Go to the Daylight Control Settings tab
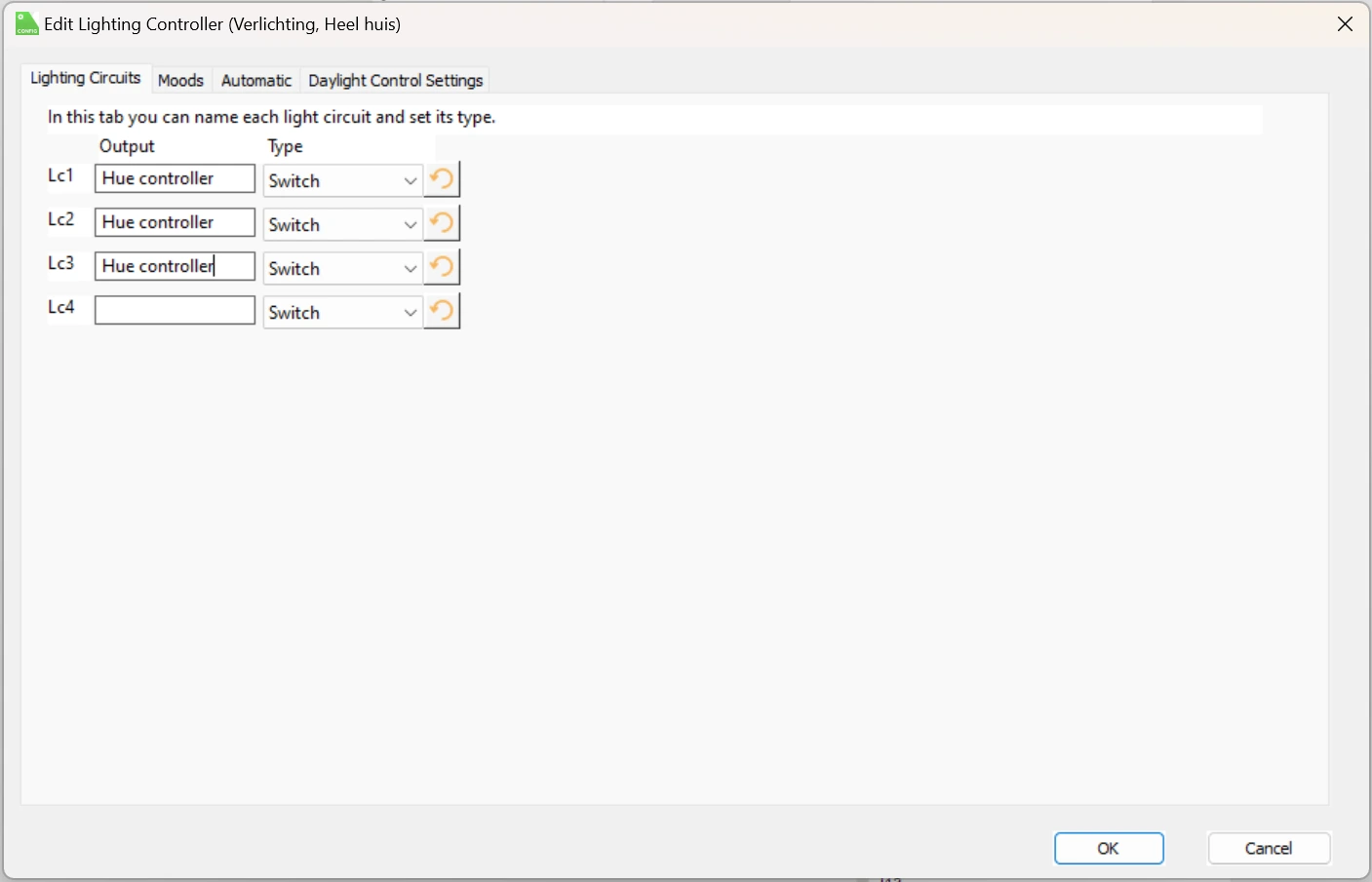The image size is (1372, 882). (395, 80)
